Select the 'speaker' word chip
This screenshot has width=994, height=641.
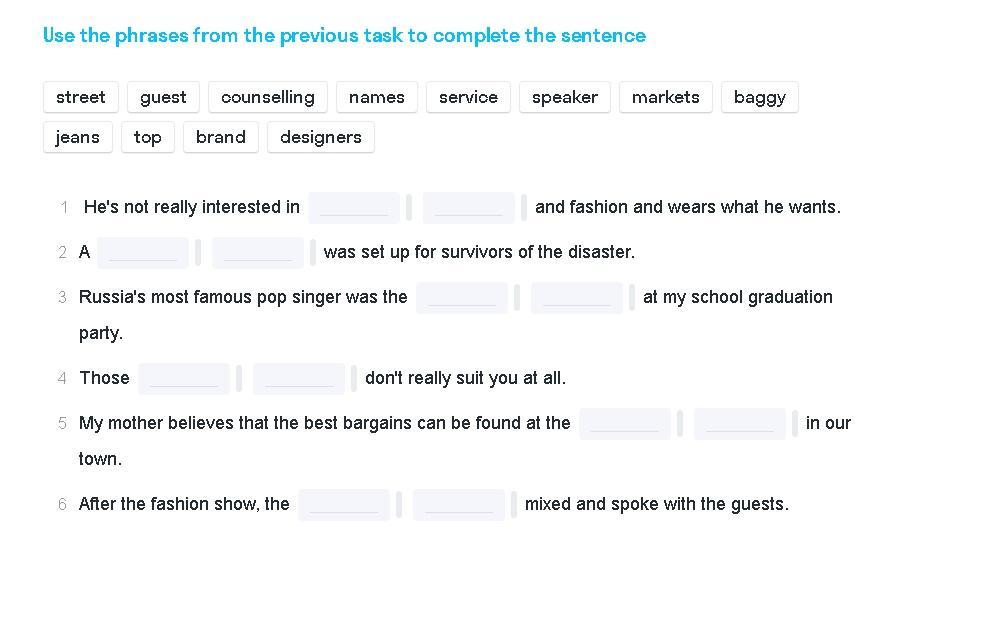pos(565,97)
